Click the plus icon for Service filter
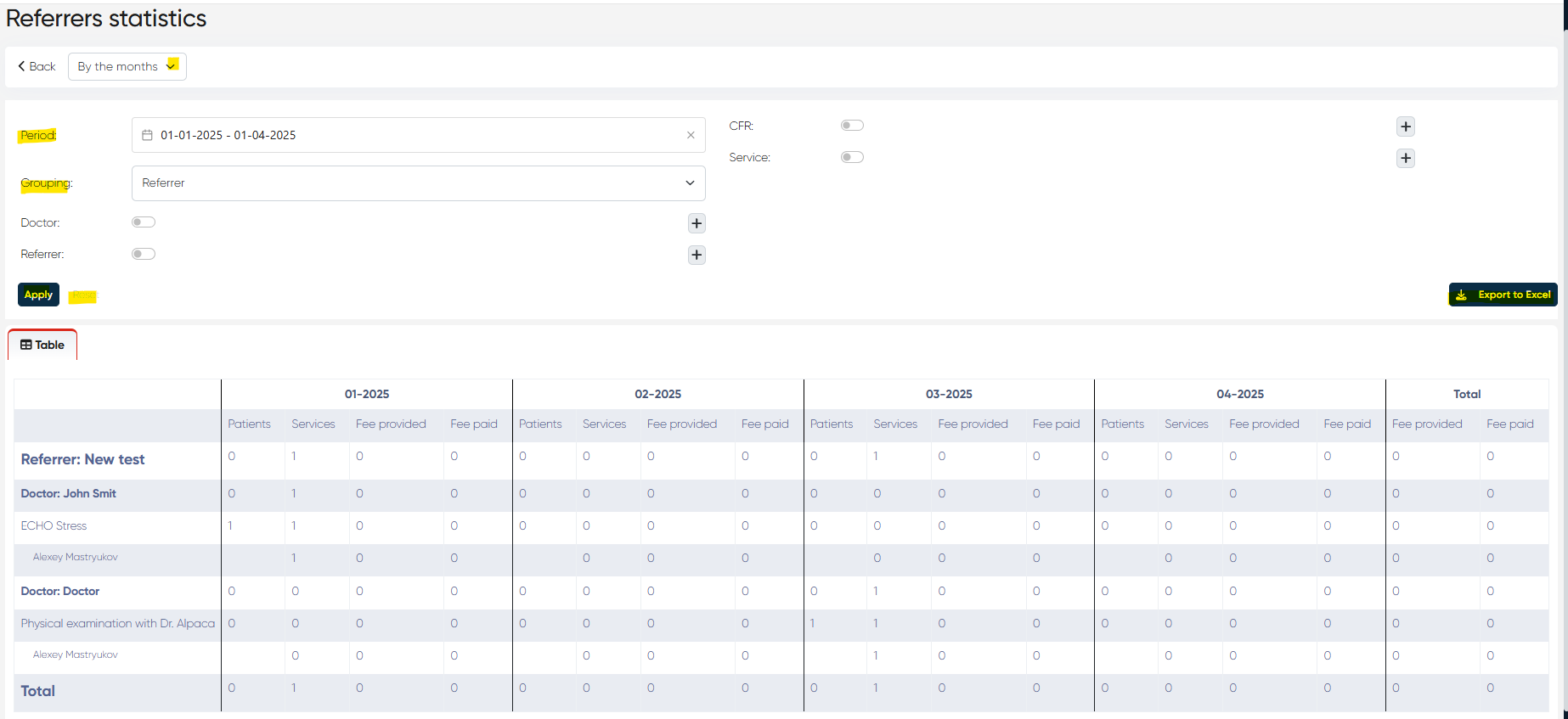1568x719 pixels. coord(1406,158)
